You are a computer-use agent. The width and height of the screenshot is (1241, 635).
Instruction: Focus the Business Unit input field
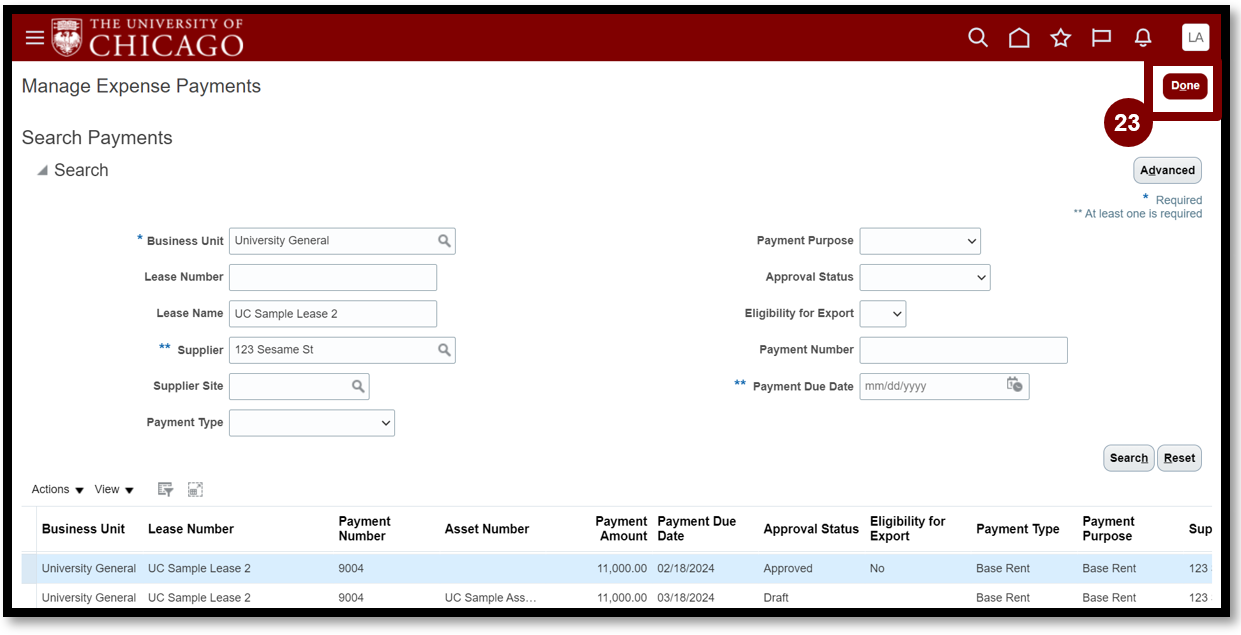pos(332,241)
